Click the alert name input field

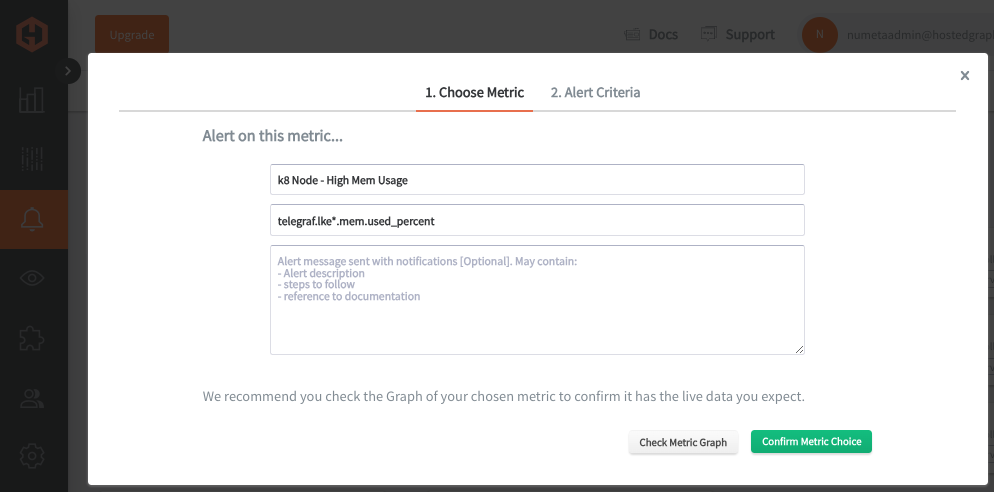pos(538,179)
